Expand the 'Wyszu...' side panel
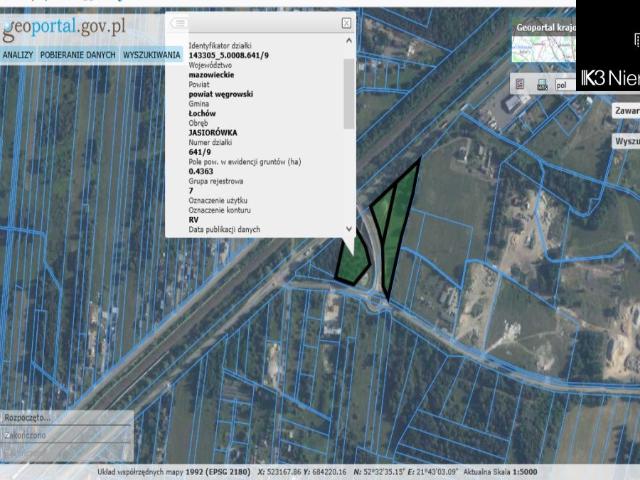640x480 pixels. 626,141
